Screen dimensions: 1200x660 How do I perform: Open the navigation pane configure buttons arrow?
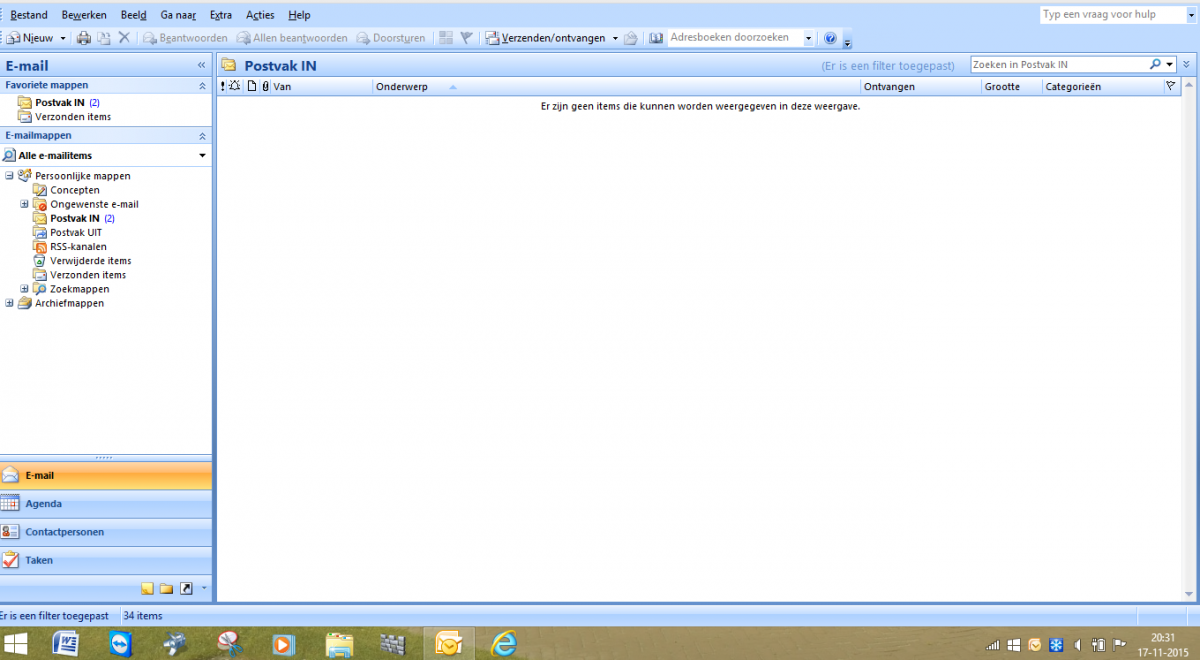(203, 588)
